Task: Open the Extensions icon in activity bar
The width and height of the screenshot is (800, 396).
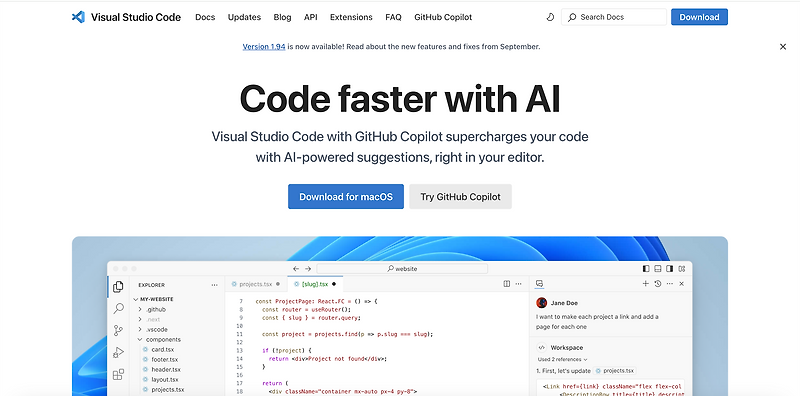Action: click(118, 375)
